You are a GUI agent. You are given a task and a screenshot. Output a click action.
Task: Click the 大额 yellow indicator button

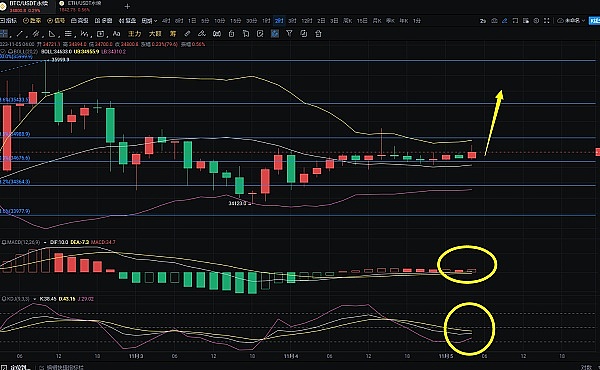click(155, 34)
